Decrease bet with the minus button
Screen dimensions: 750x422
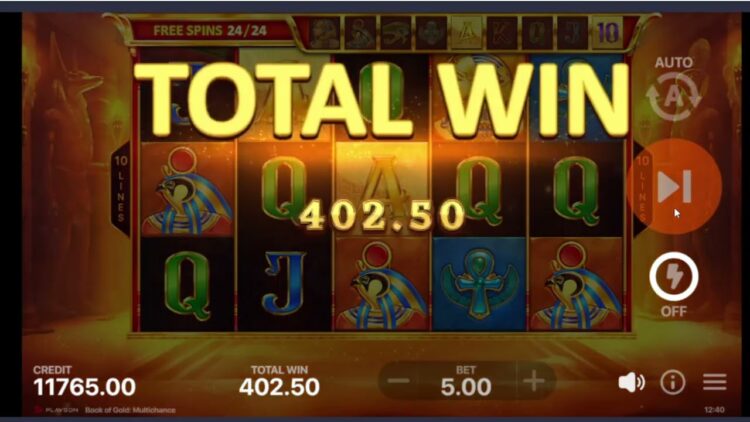pyautogui.click(x=398, y=381)
